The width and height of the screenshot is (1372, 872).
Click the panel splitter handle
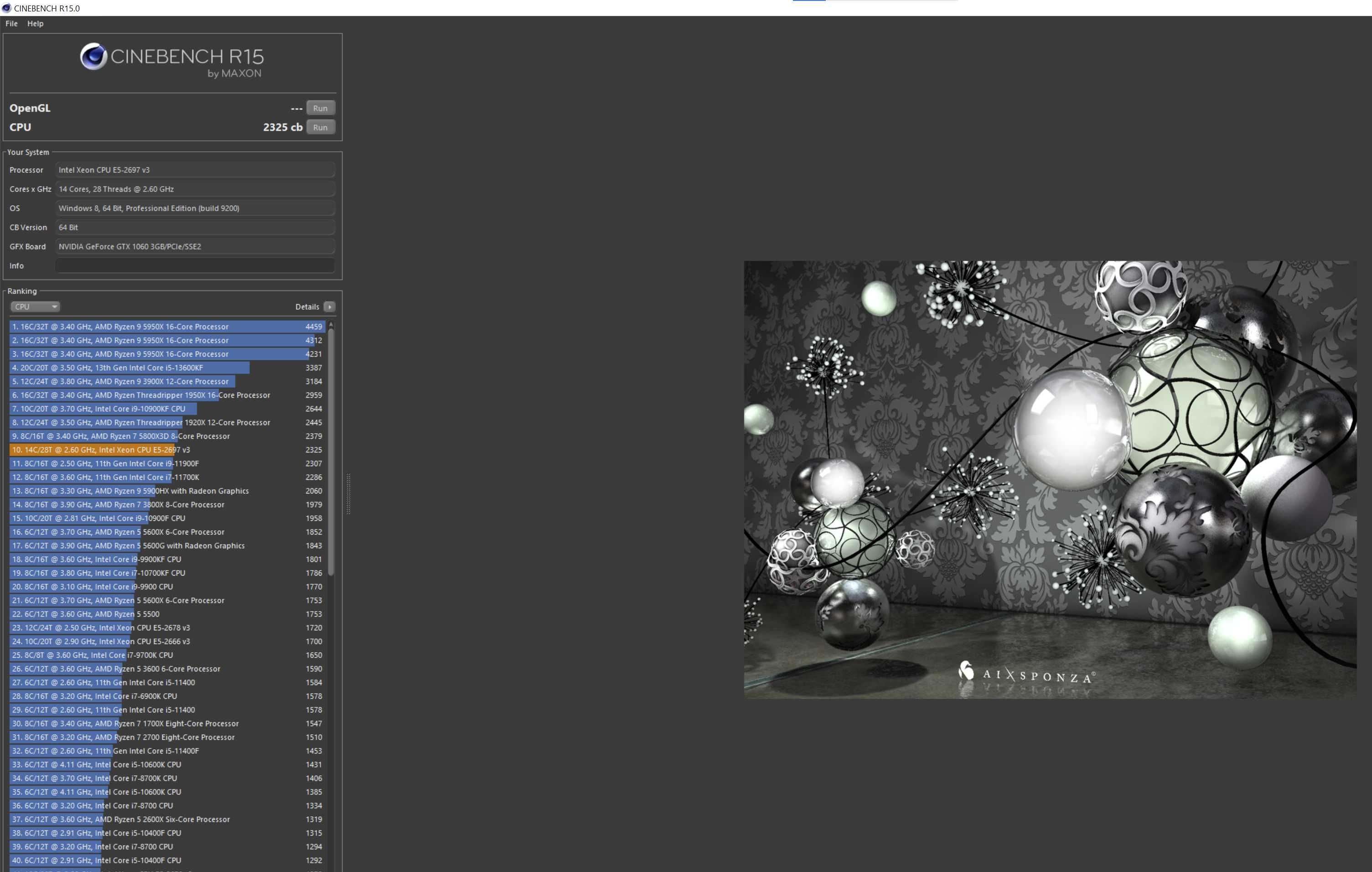[348, 494]
